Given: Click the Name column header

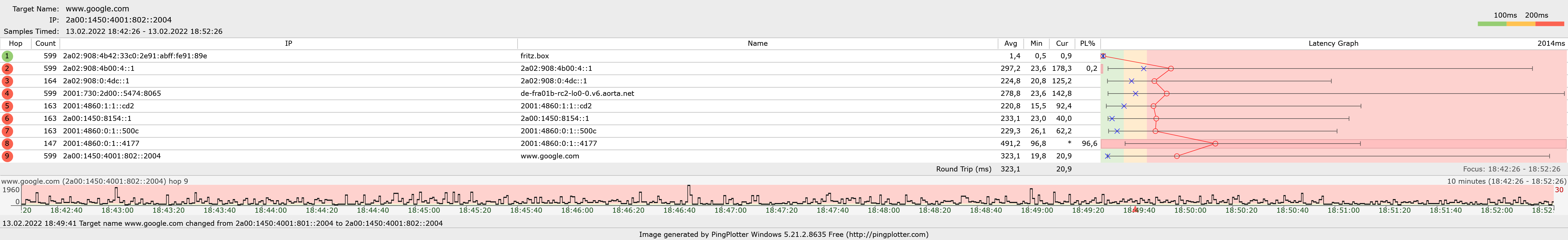Looking at the screenshot, I should 757,44.
